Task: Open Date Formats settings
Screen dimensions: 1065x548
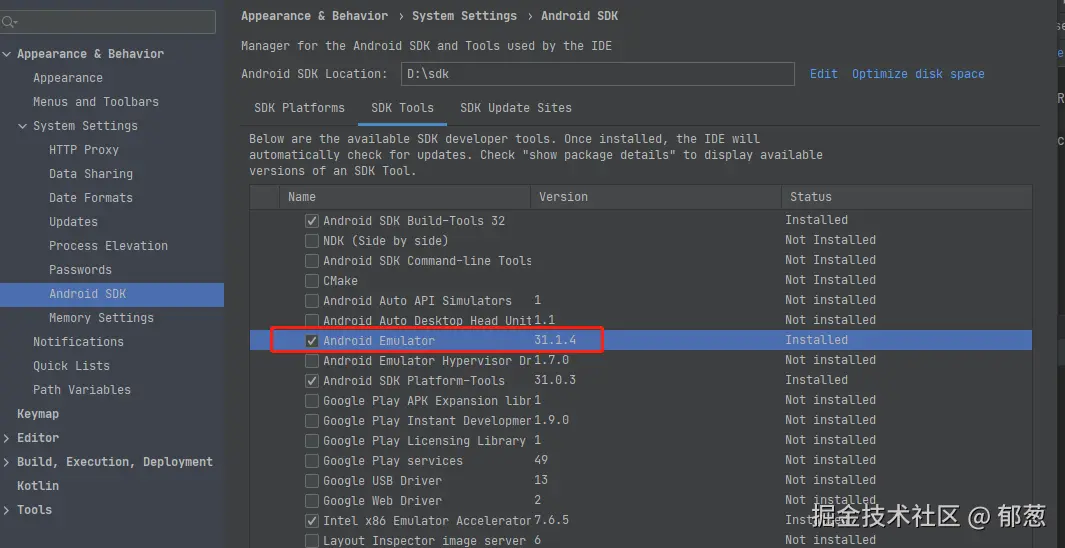Action: point(91,198)
